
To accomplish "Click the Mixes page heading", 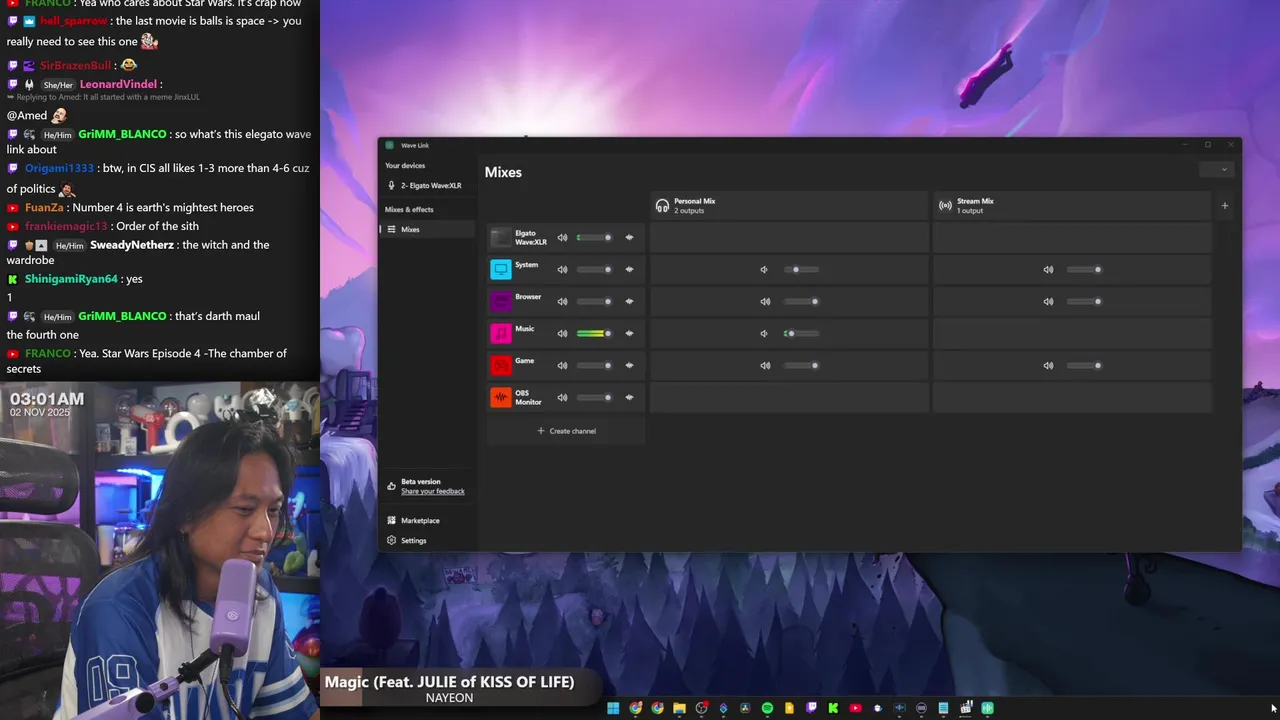I will 503,172.
